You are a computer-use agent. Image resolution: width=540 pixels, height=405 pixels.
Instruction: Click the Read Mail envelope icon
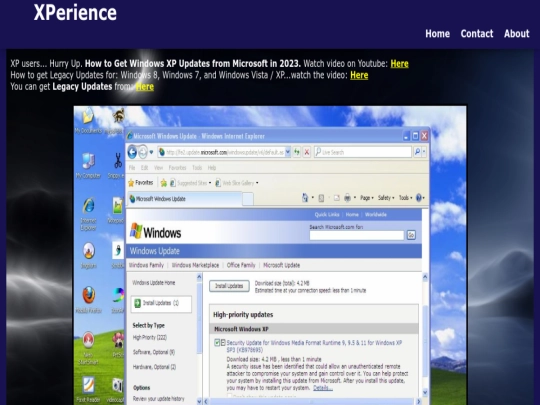tap(337, 198)
